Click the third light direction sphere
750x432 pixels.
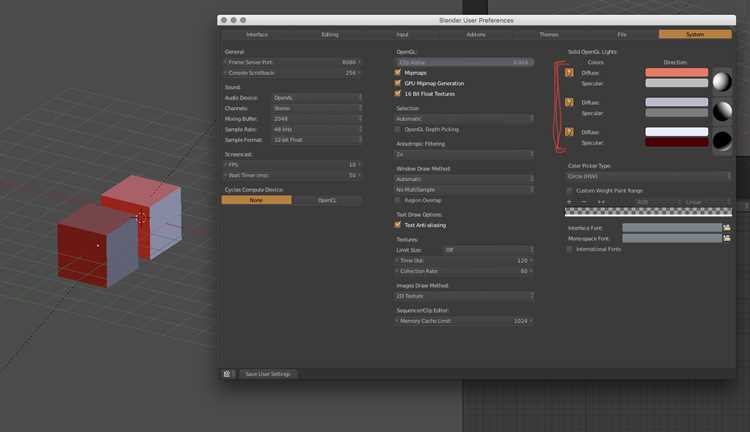coord(722,141)
